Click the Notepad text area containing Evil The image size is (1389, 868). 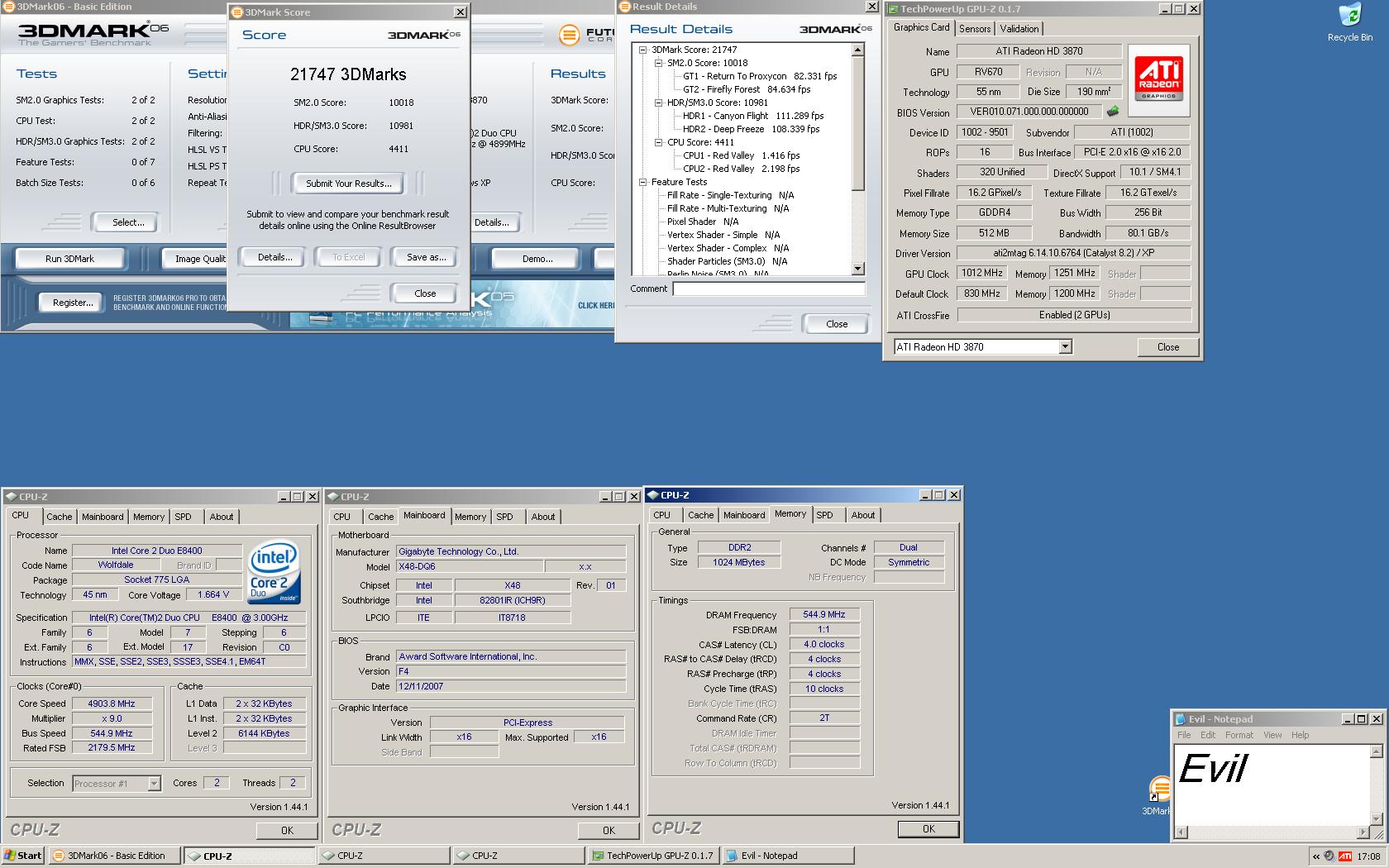1272,785
